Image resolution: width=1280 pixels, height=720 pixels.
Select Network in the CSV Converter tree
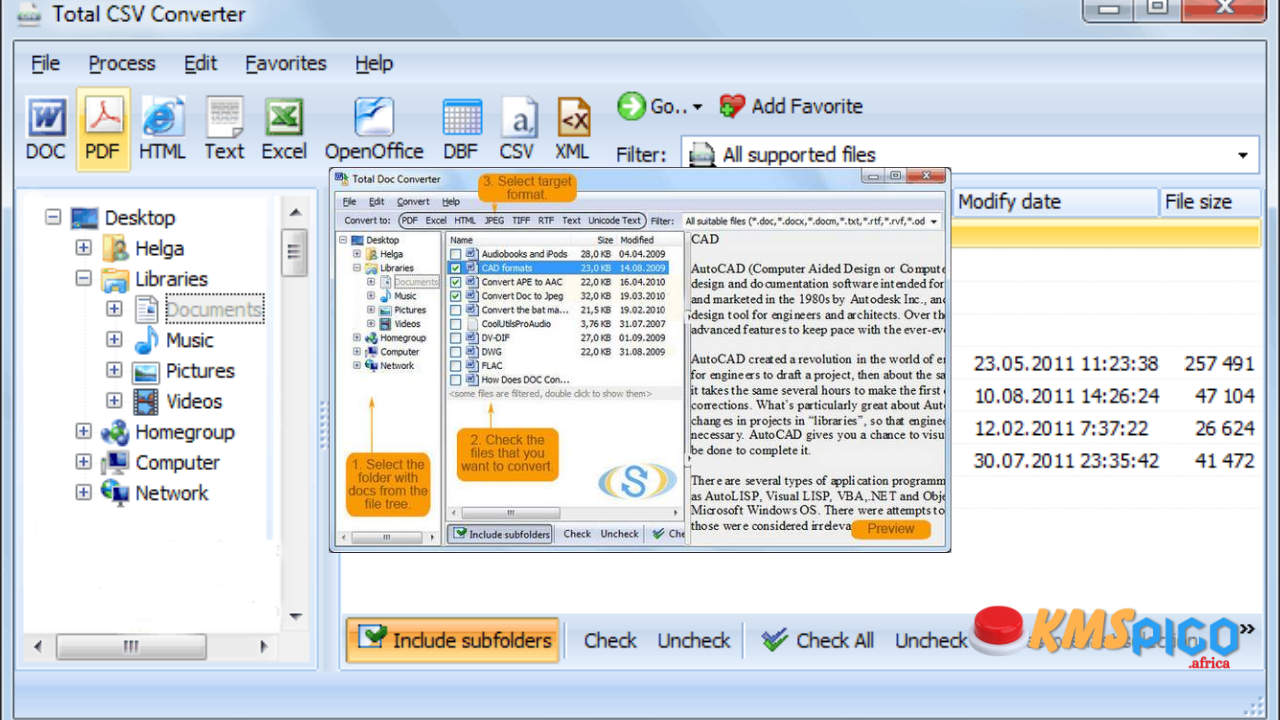[x=171, y=493]
